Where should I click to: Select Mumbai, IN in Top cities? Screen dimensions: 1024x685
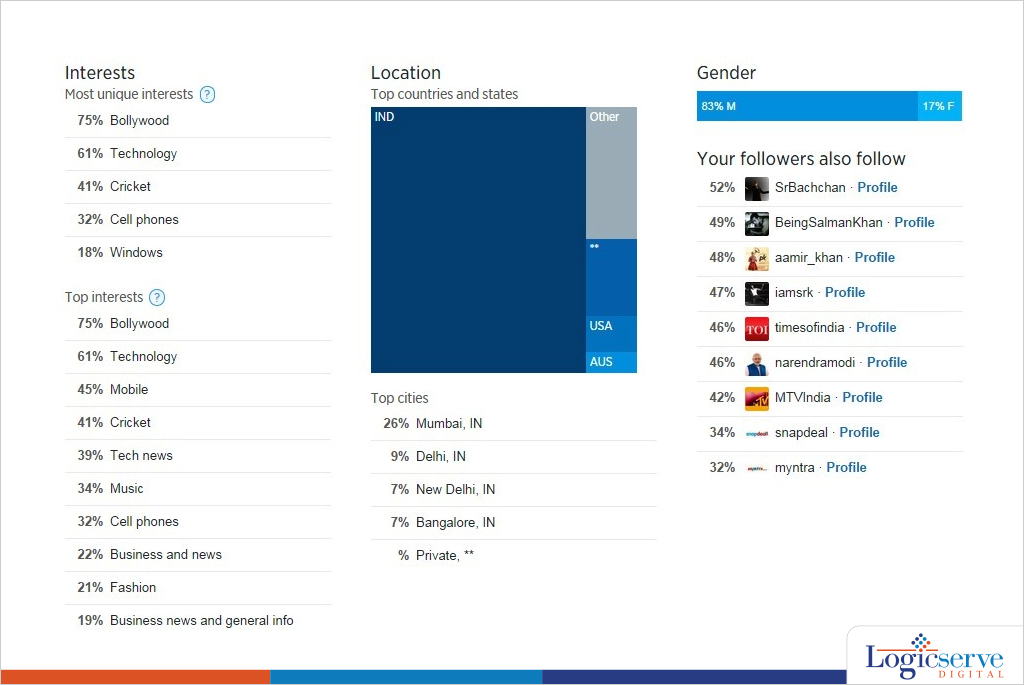tap(448, 424)
